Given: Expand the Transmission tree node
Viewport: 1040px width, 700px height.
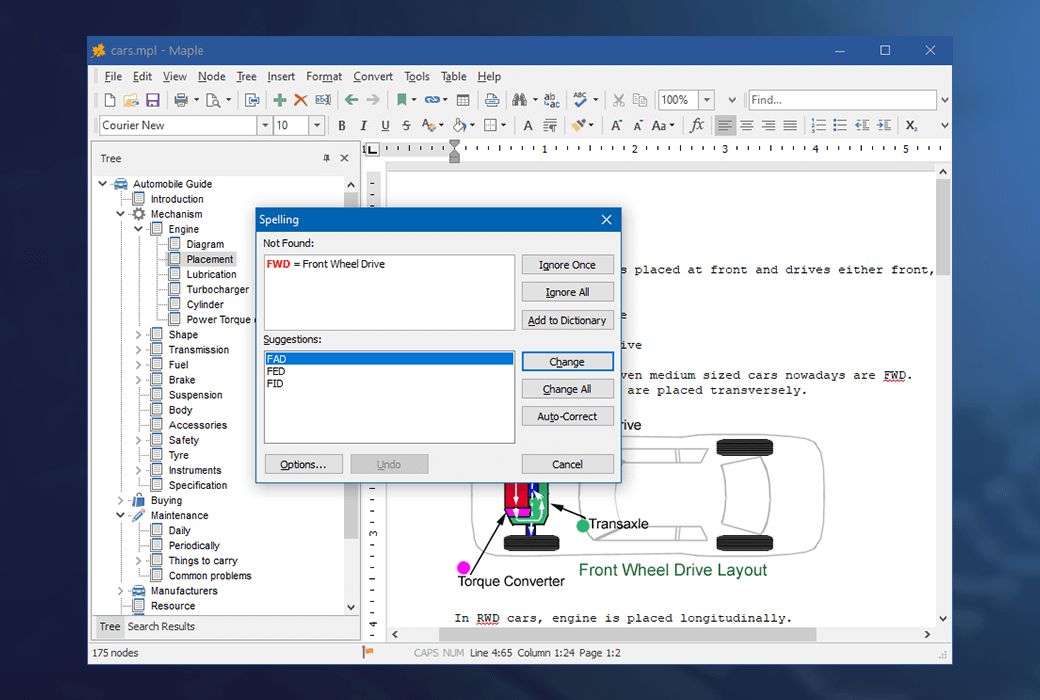Looking at the screenshot, I should 138,350.
